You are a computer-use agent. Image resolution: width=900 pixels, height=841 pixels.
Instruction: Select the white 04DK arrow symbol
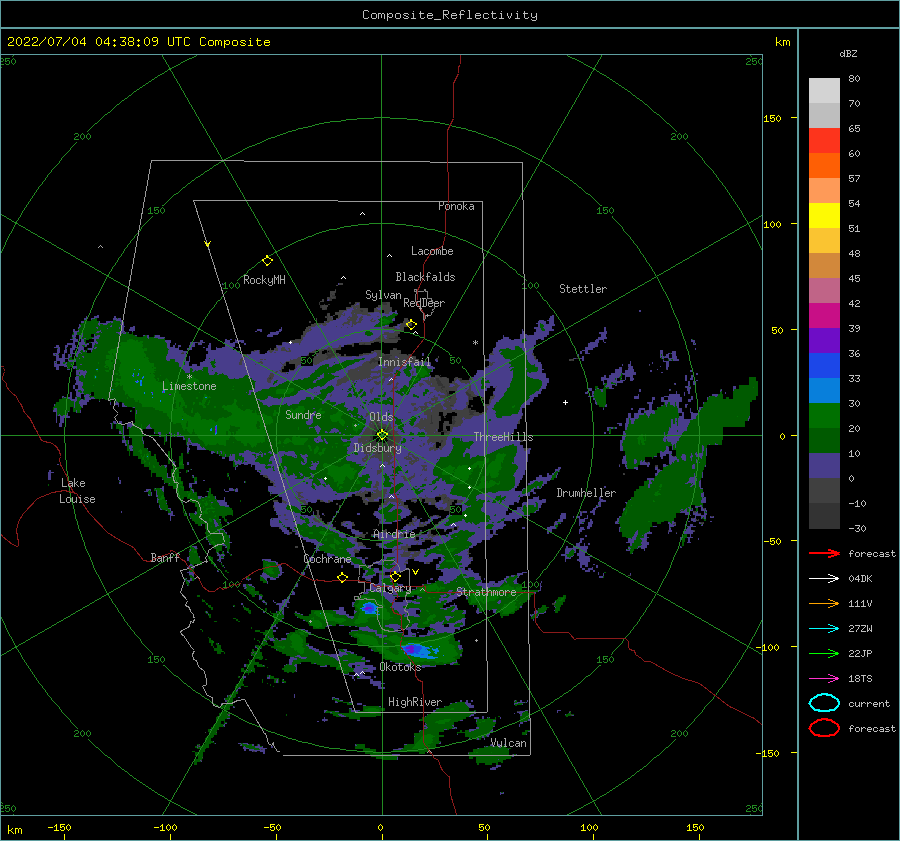coord(824,579)
